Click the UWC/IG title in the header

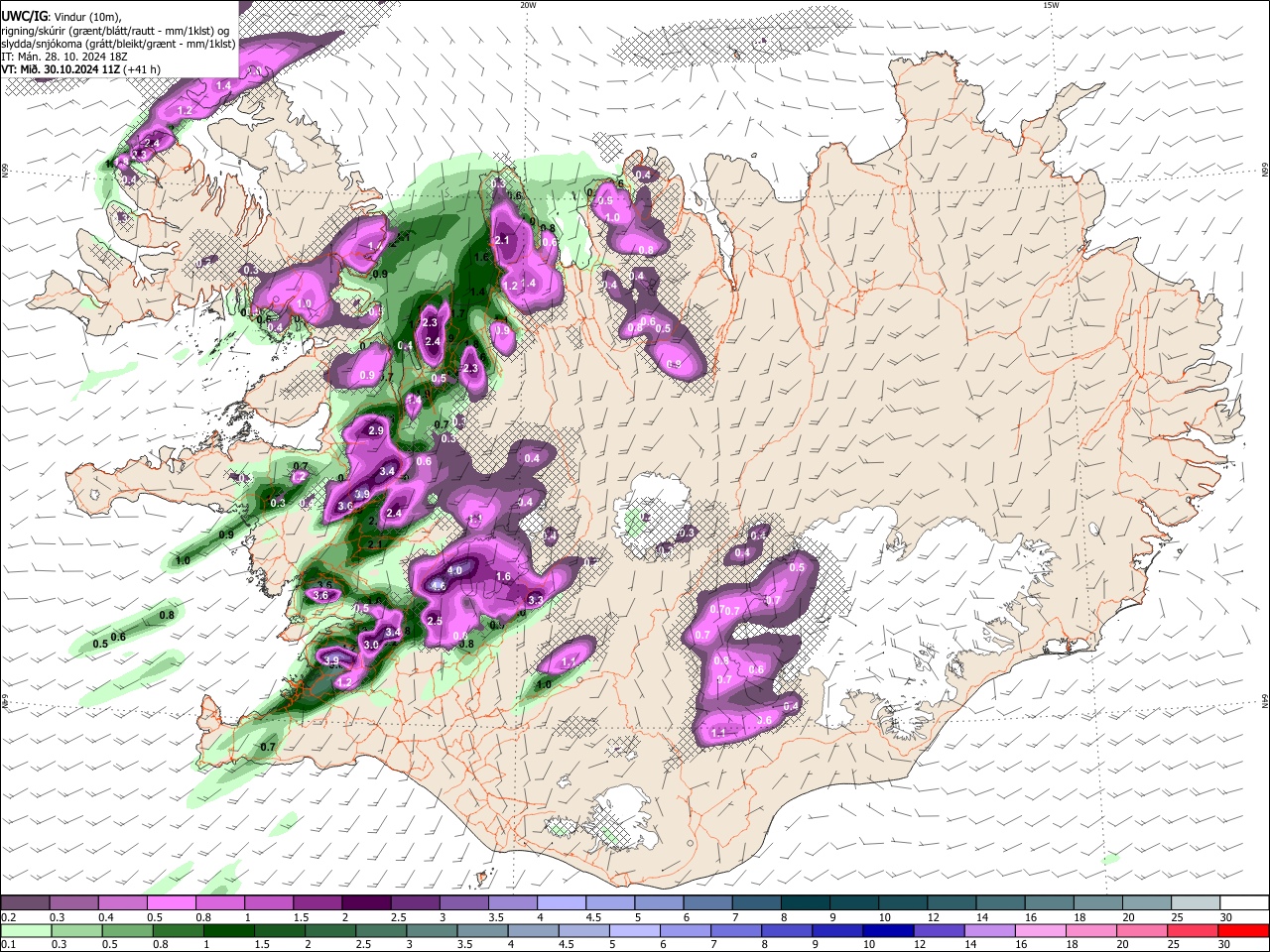click(x=25, y=16)
